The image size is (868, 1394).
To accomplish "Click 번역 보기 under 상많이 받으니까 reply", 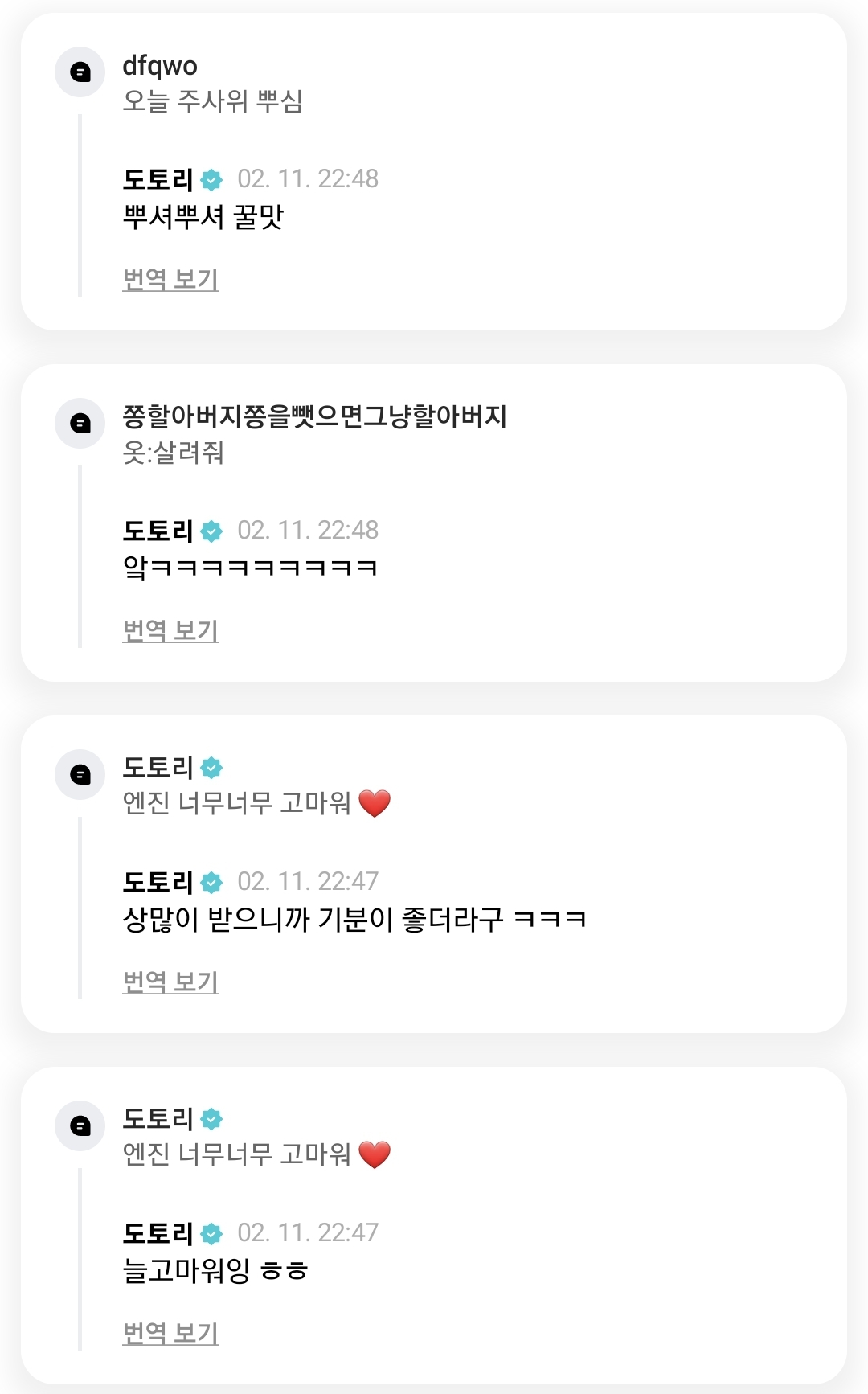I will coord(170,982).
